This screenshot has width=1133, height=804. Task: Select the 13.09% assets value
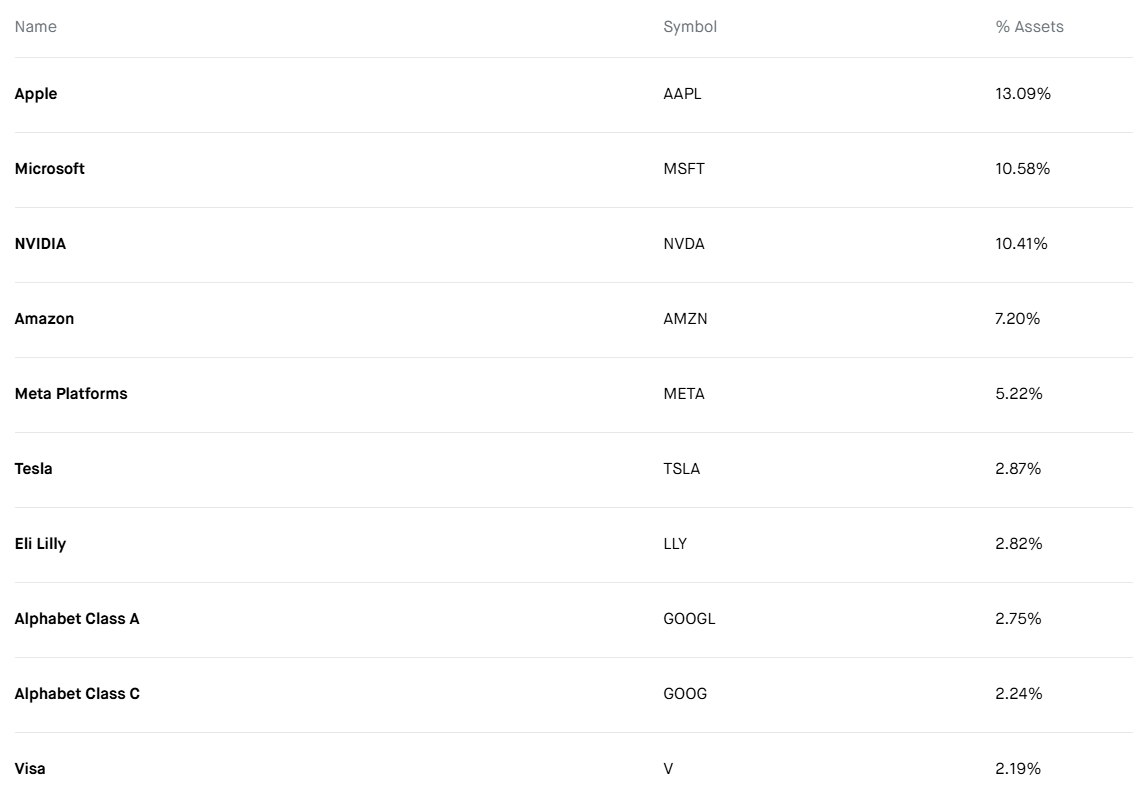[1022, 94]
